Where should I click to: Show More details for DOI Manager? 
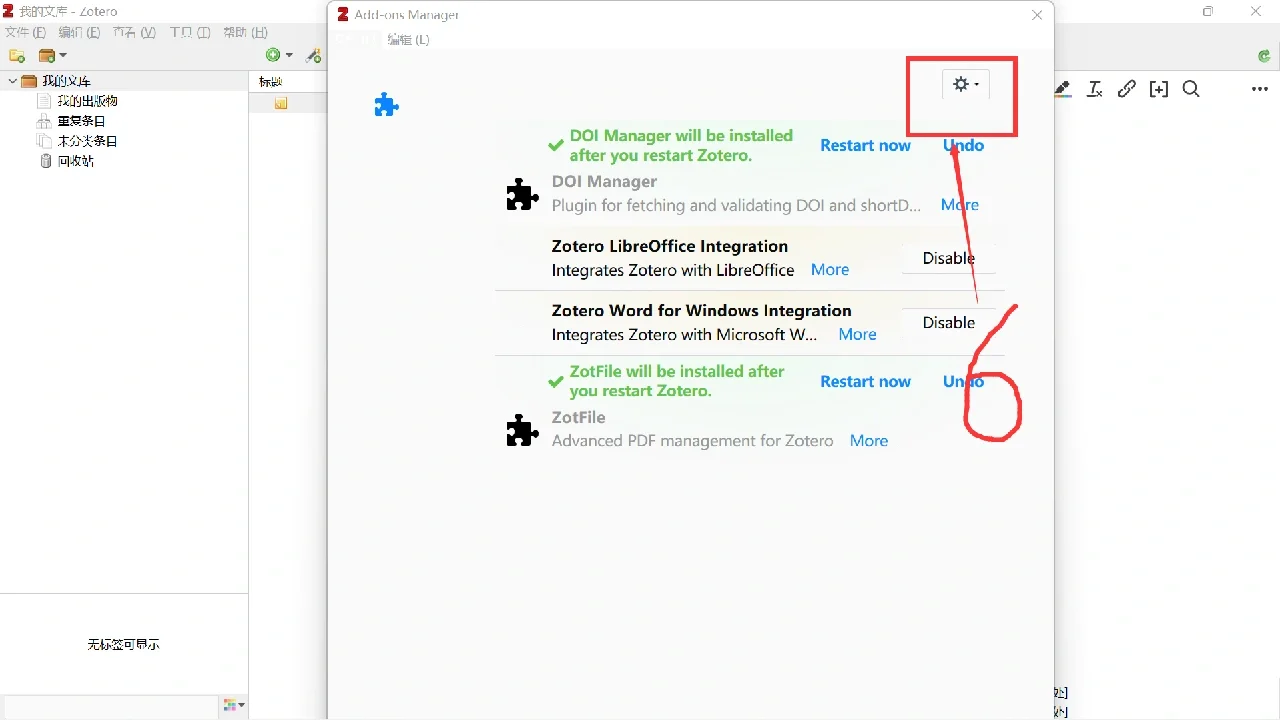click(x=960, y=204)
